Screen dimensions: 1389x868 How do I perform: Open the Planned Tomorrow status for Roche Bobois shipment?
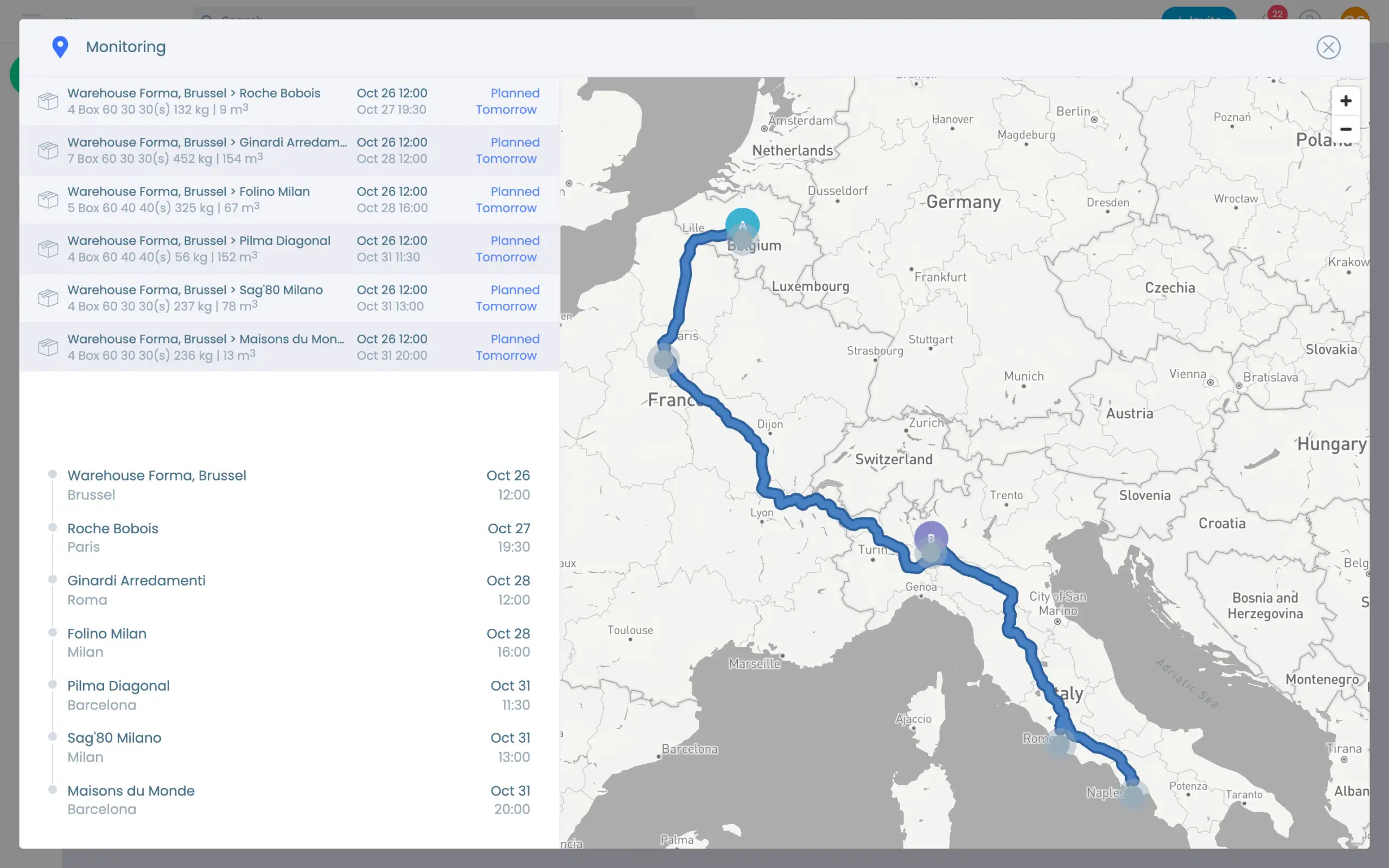(x=507, y=101)
